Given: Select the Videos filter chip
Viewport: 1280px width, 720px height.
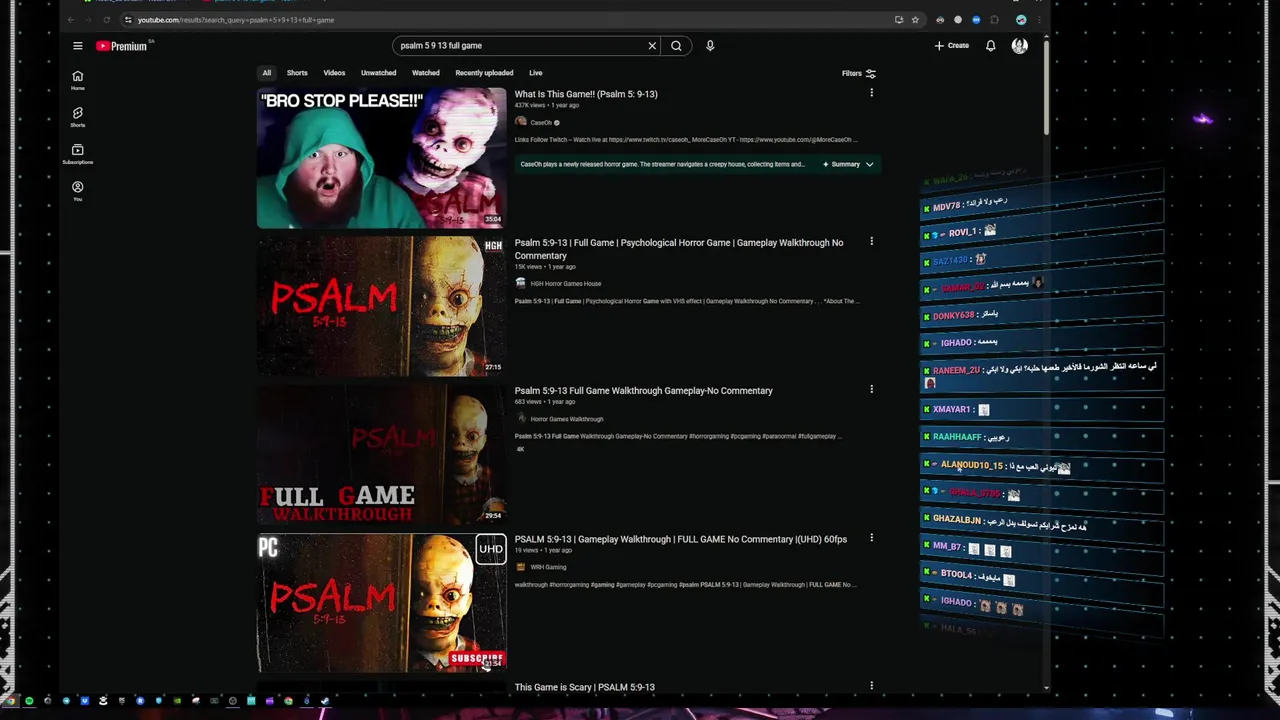Looking at the screenshot, I should (x=334, y=73).
